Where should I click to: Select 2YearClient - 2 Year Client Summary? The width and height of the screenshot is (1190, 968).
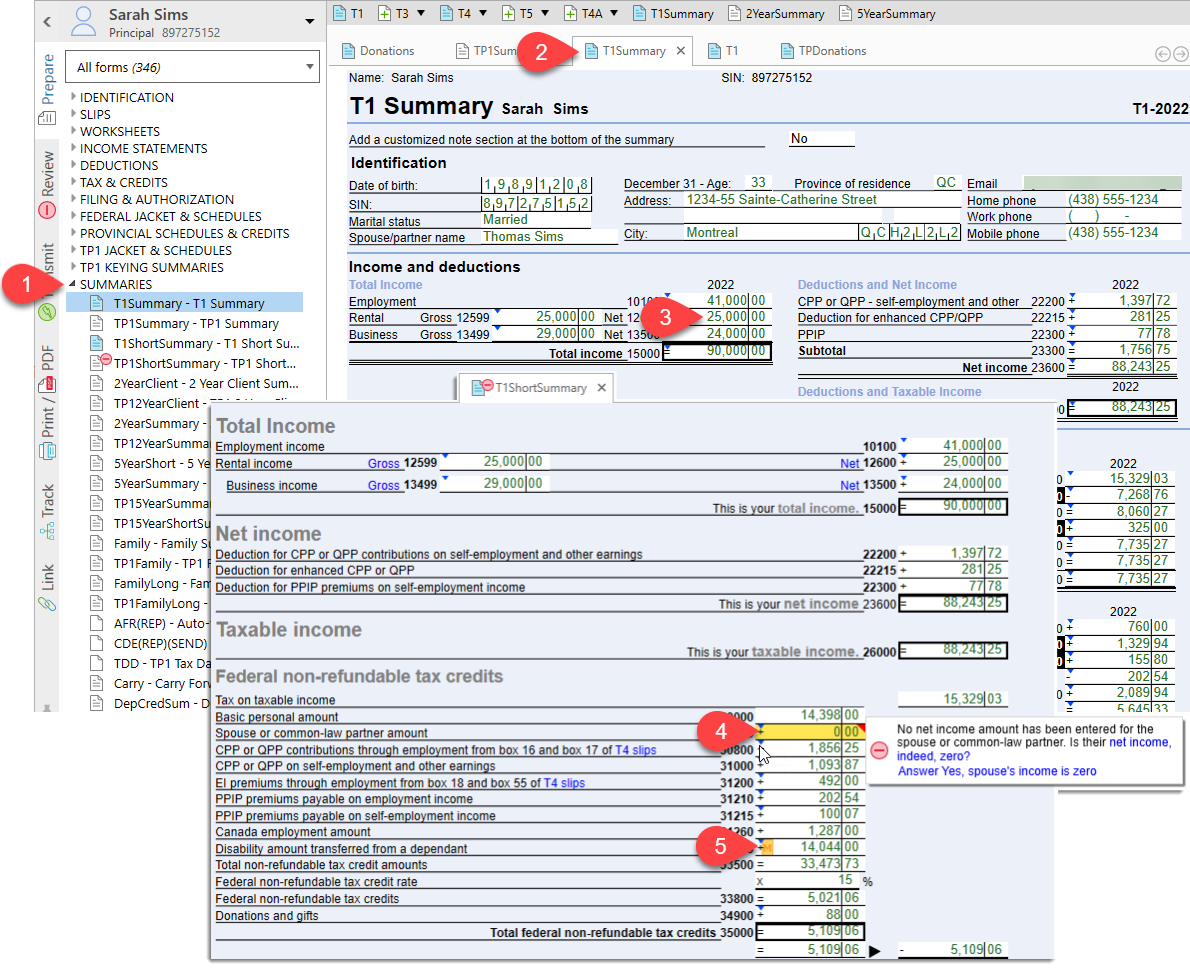[196, 383]
